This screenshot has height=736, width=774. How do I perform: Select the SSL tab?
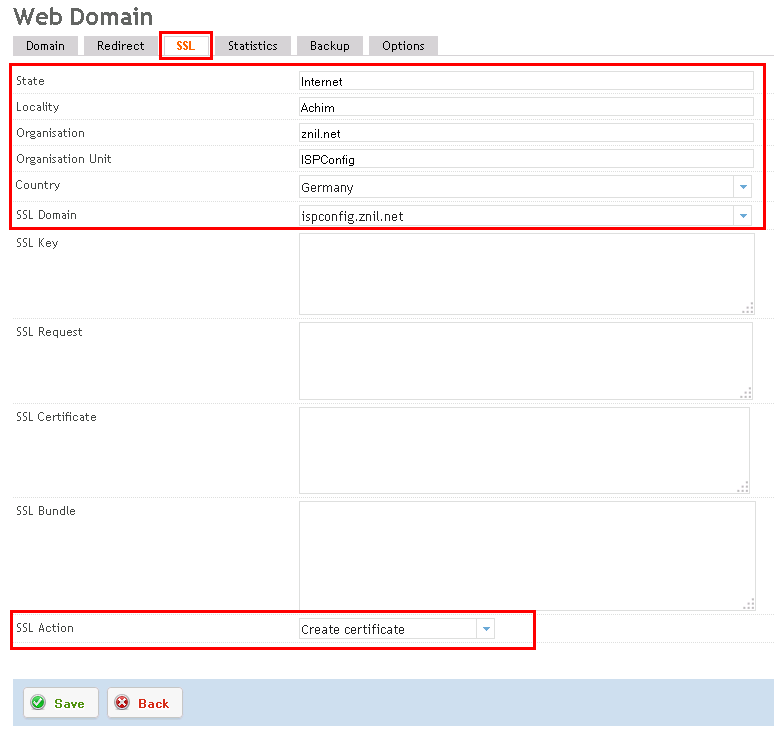pyautogui.click(x=185, y=46)
